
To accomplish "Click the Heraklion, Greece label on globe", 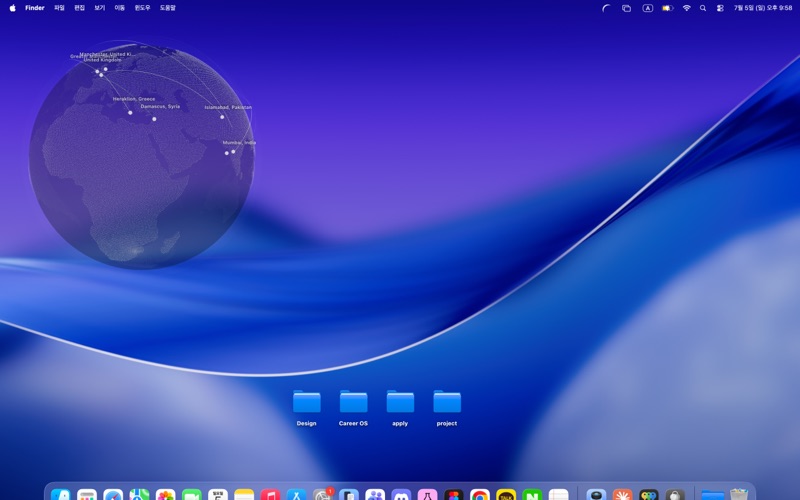I will 134,99.
